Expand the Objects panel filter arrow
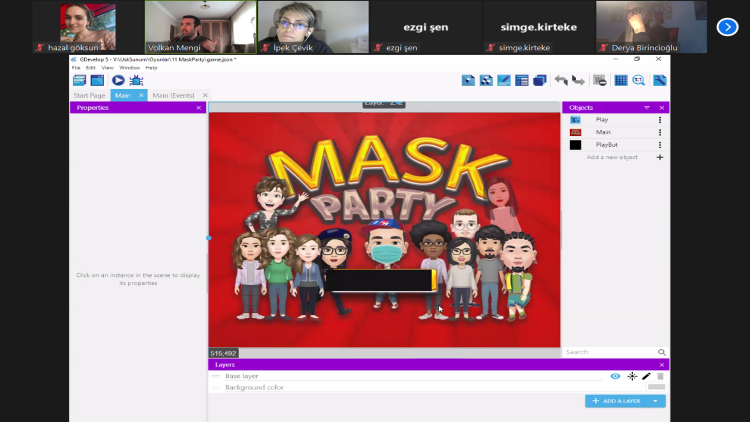The height and width of the screenshot is (422, 750). [x=647, y=107]
